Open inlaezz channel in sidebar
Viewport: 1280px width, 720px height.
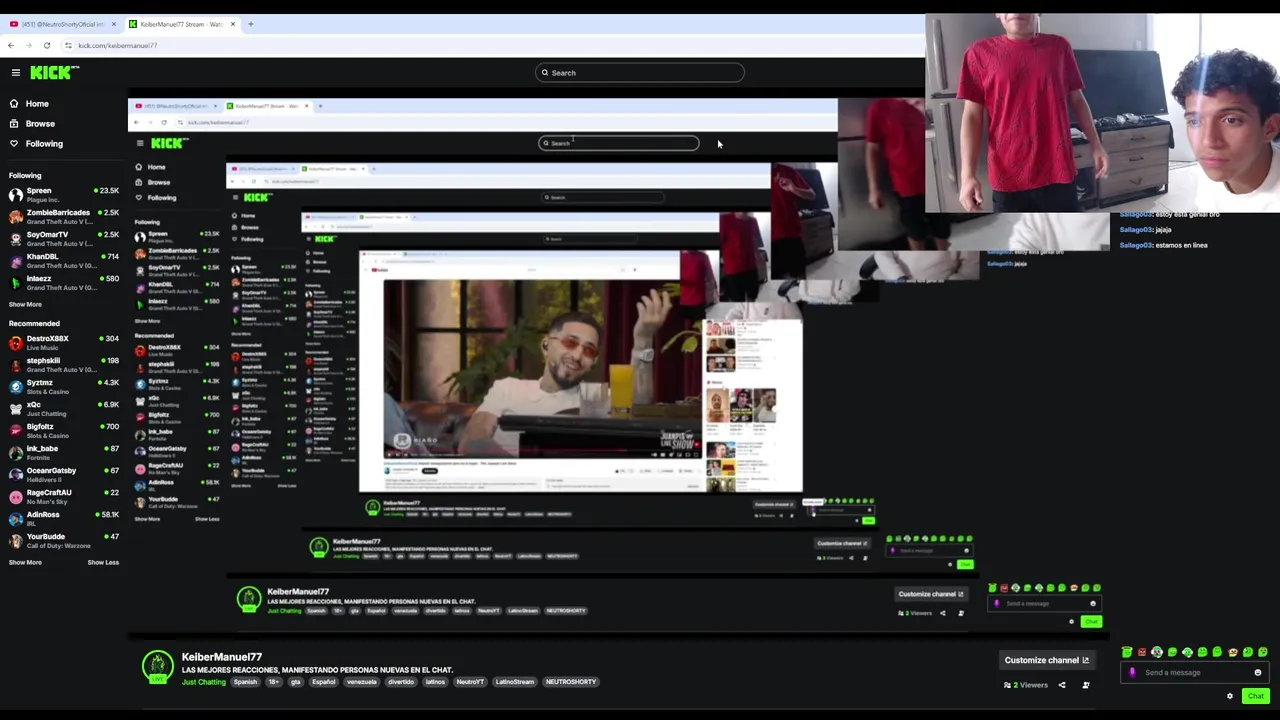(63, 282)
